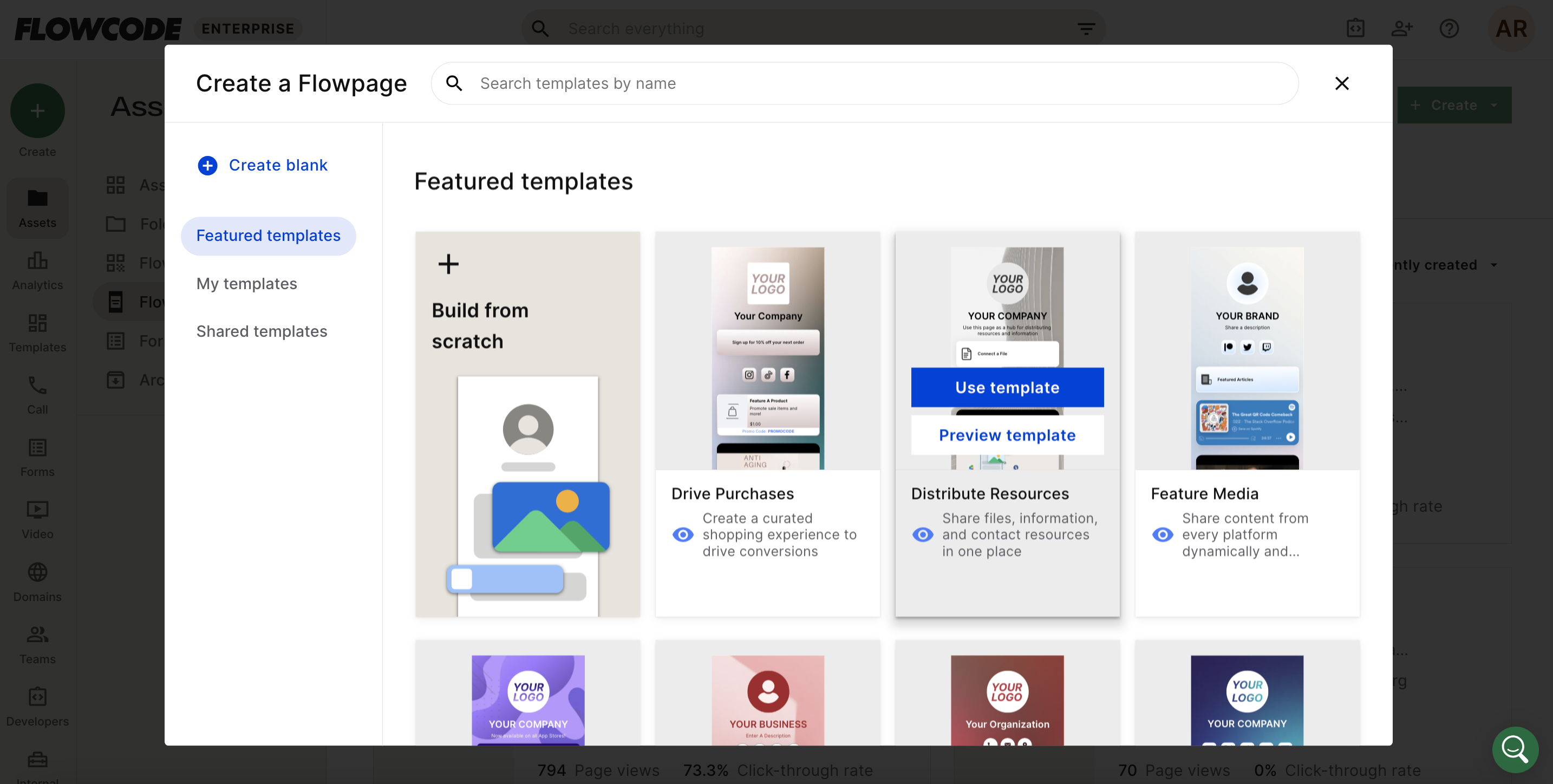The height and width of the screenshot is (784, 1553).
Task: Click the Feature Media title
Action: (1204, 494)
